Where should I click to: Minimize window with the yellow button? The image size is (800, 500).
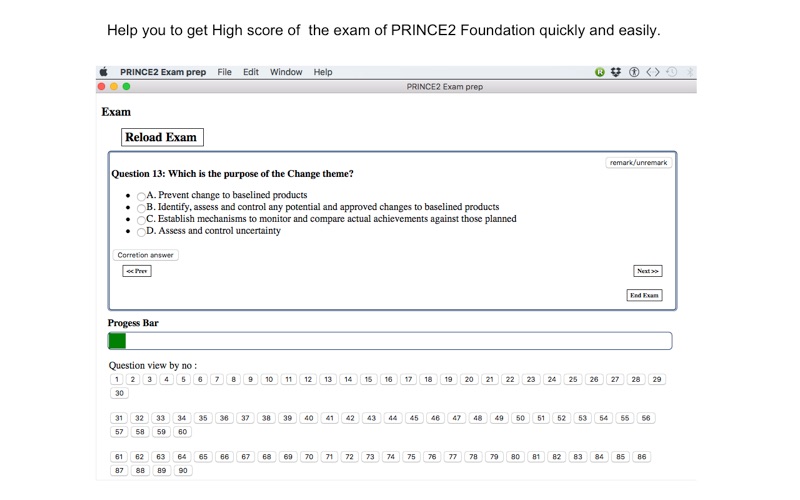[x=114, y=86]
